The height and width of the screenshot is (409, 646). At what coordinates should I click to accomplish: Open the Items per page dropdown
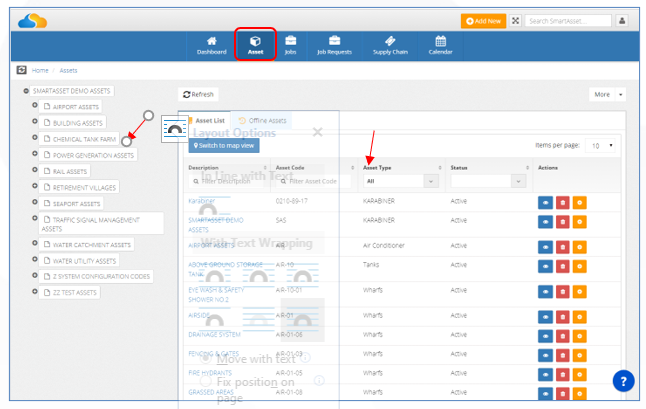point(600,145)
